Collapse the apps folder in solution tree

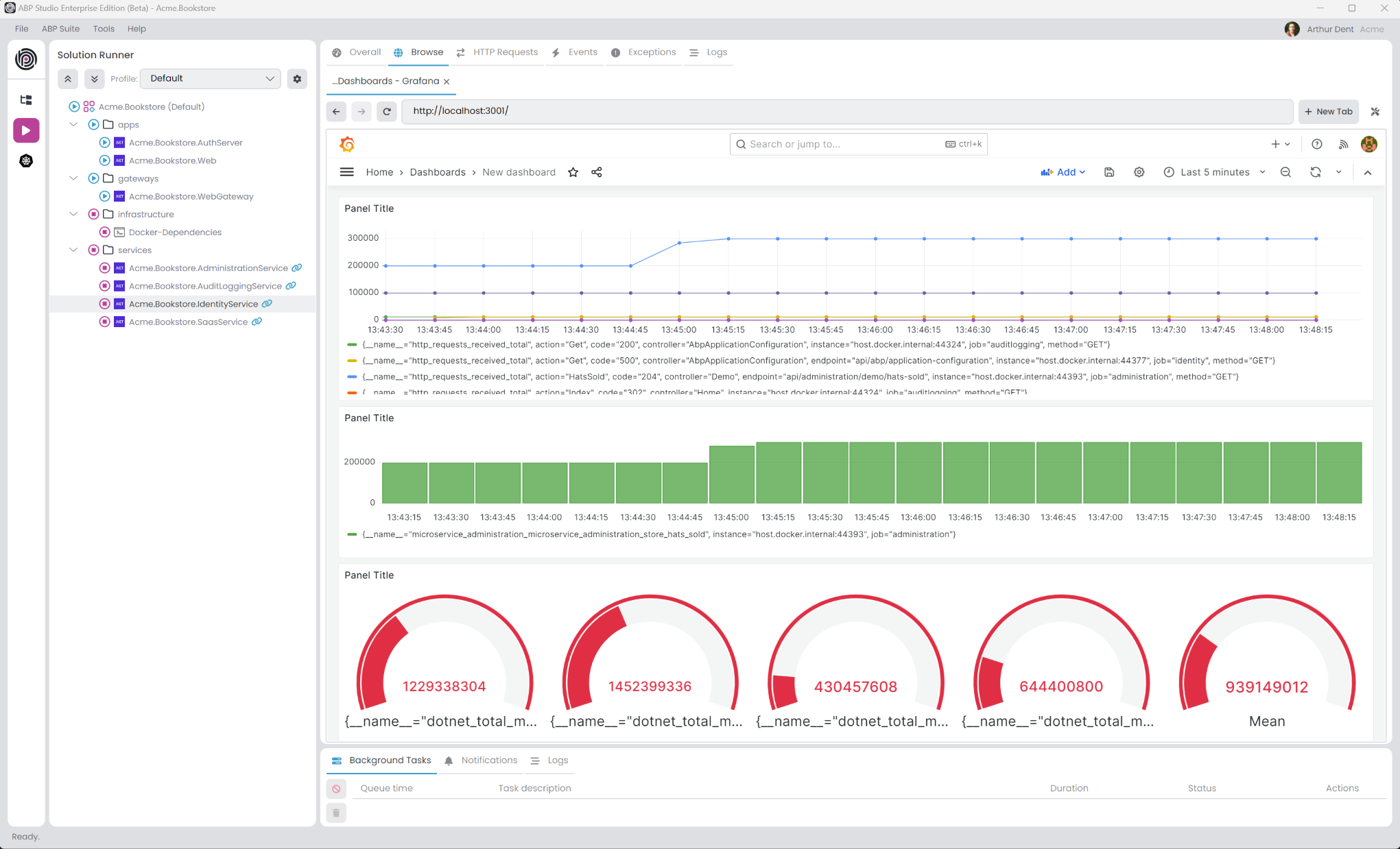[73, 124]
